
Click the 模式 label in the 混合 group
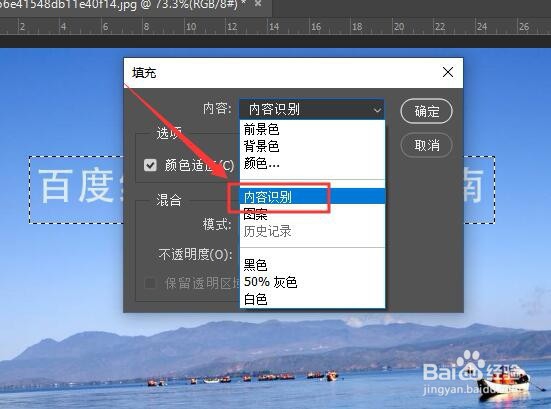pyautogui.click(x=217, y=224)
